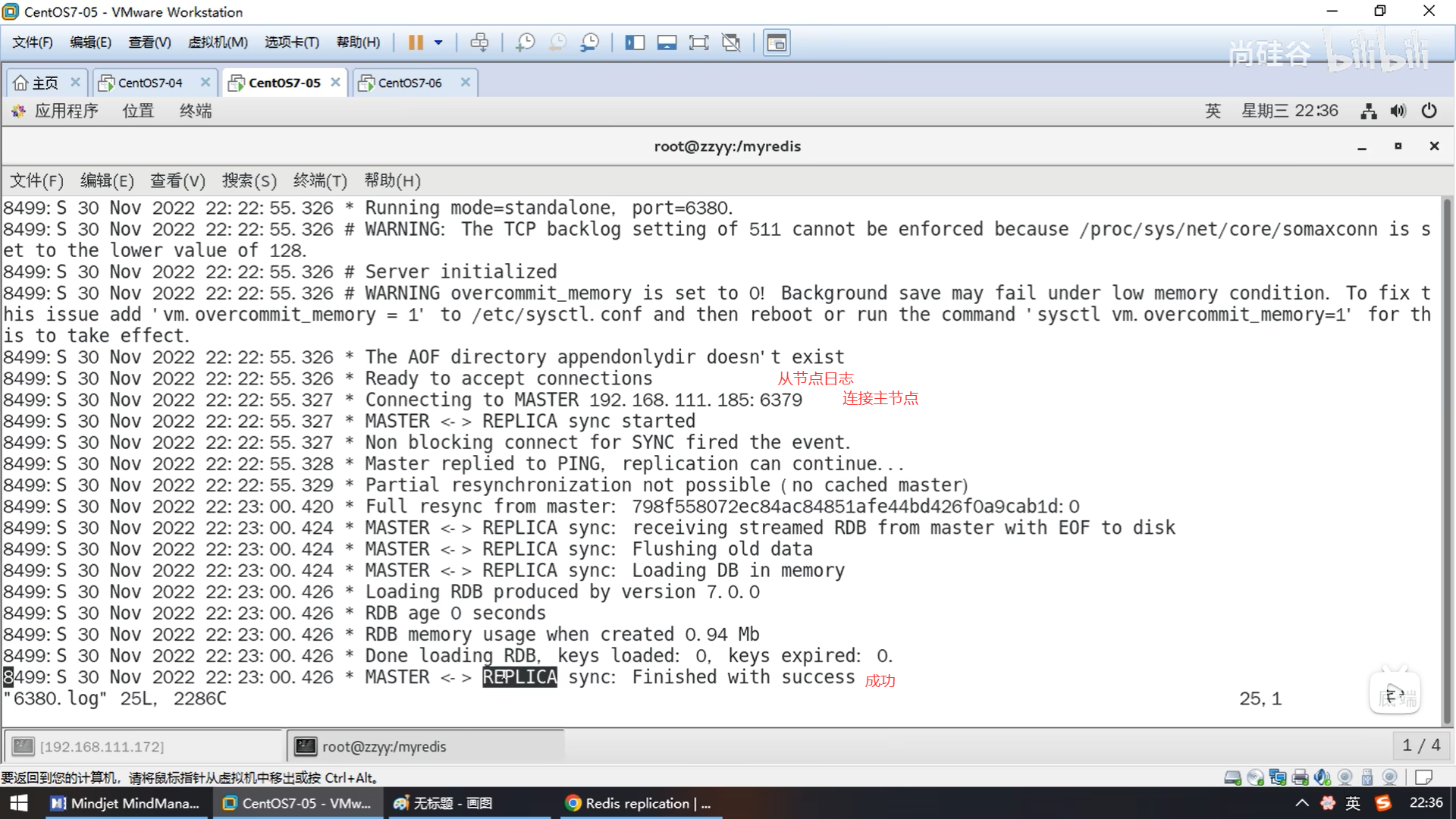Open the snapshot manager icon

pos(590,42)
